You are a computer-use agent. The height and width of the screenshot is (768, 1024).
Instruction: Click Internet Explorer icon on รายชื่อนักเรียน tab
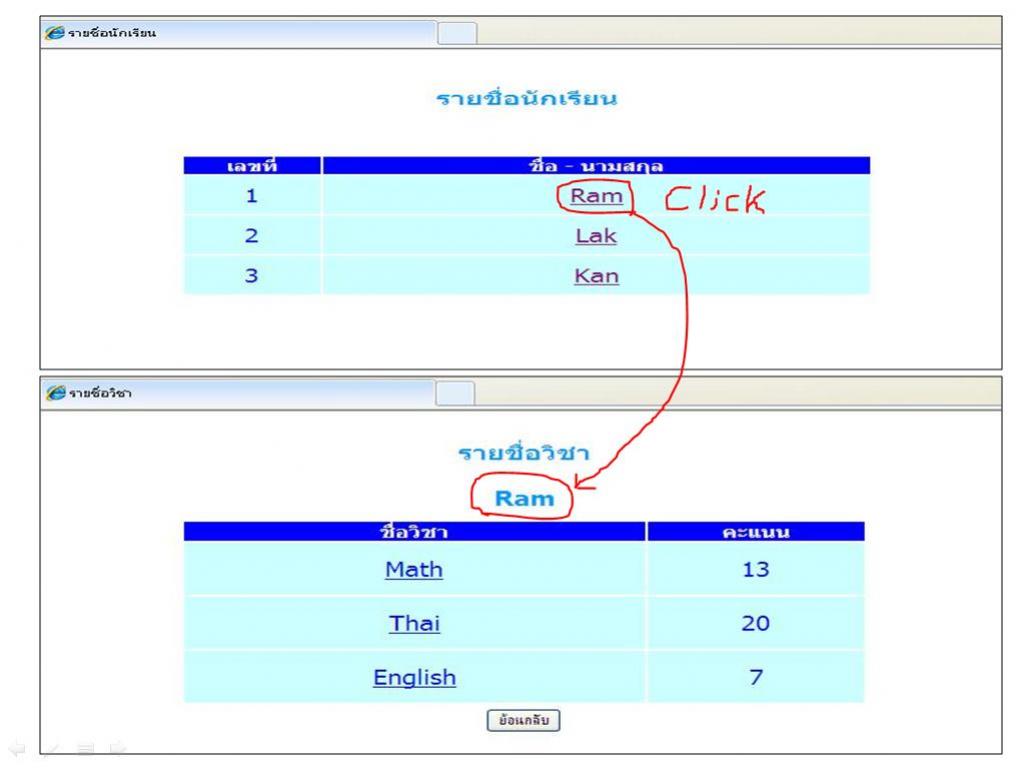coord(55,33)
